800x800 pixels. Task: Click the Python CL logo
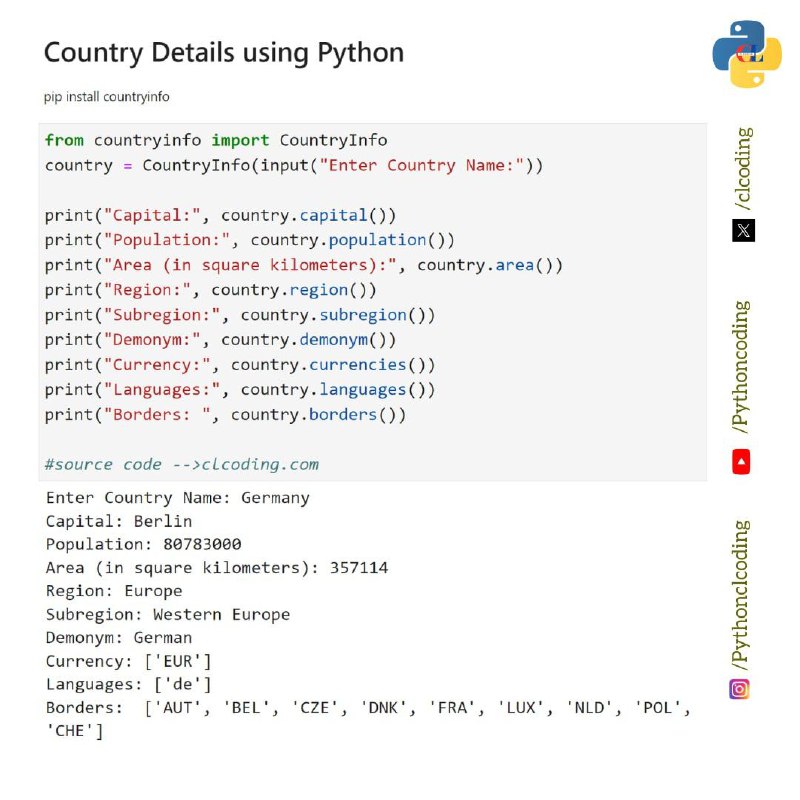(746, 54)
